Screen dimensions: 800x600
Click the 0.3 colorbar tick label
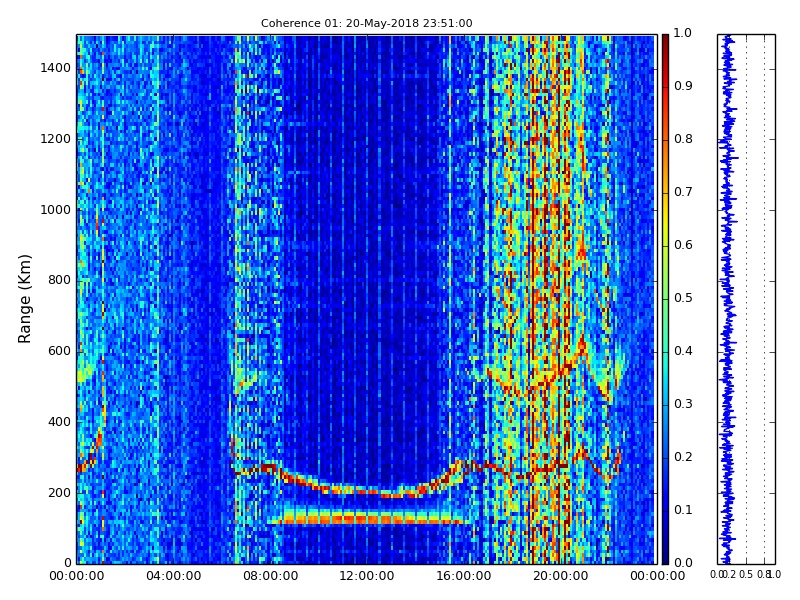[683, 404]
